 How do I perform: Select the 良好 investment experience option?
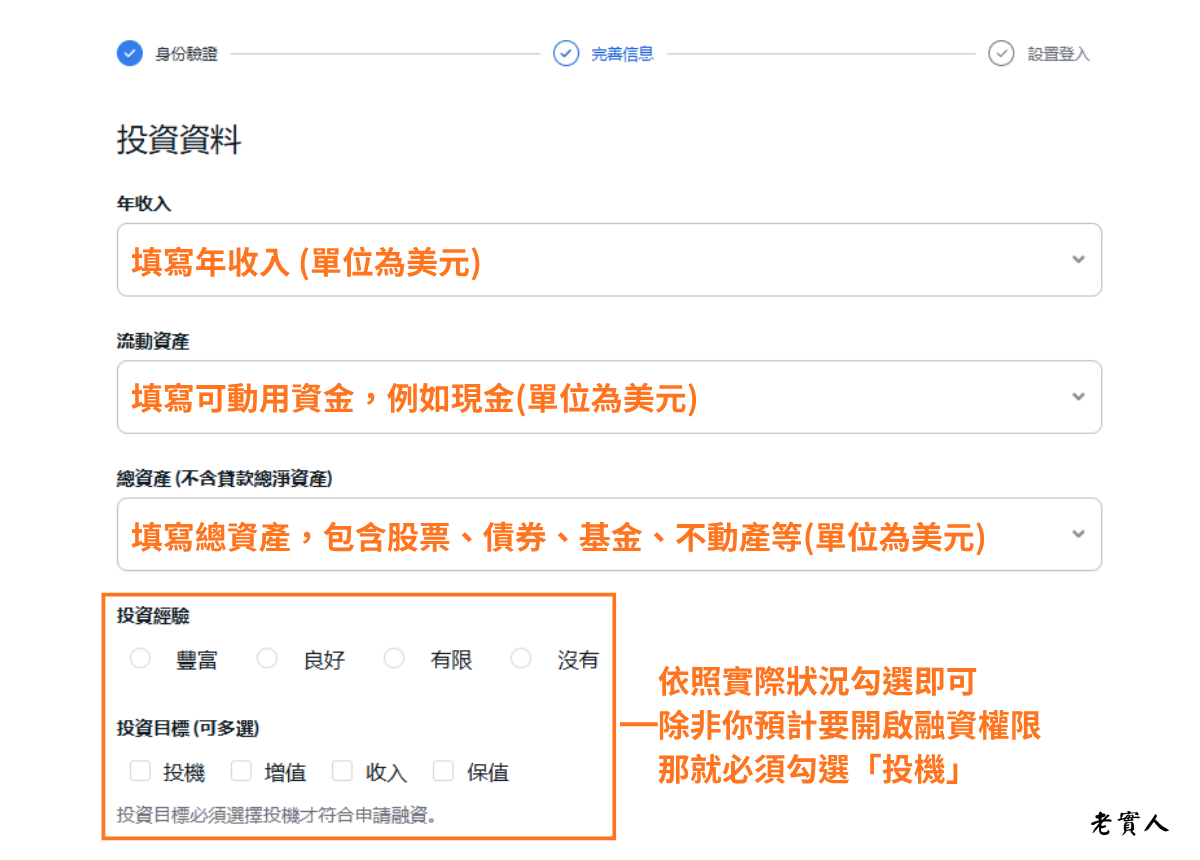point(267,658)
